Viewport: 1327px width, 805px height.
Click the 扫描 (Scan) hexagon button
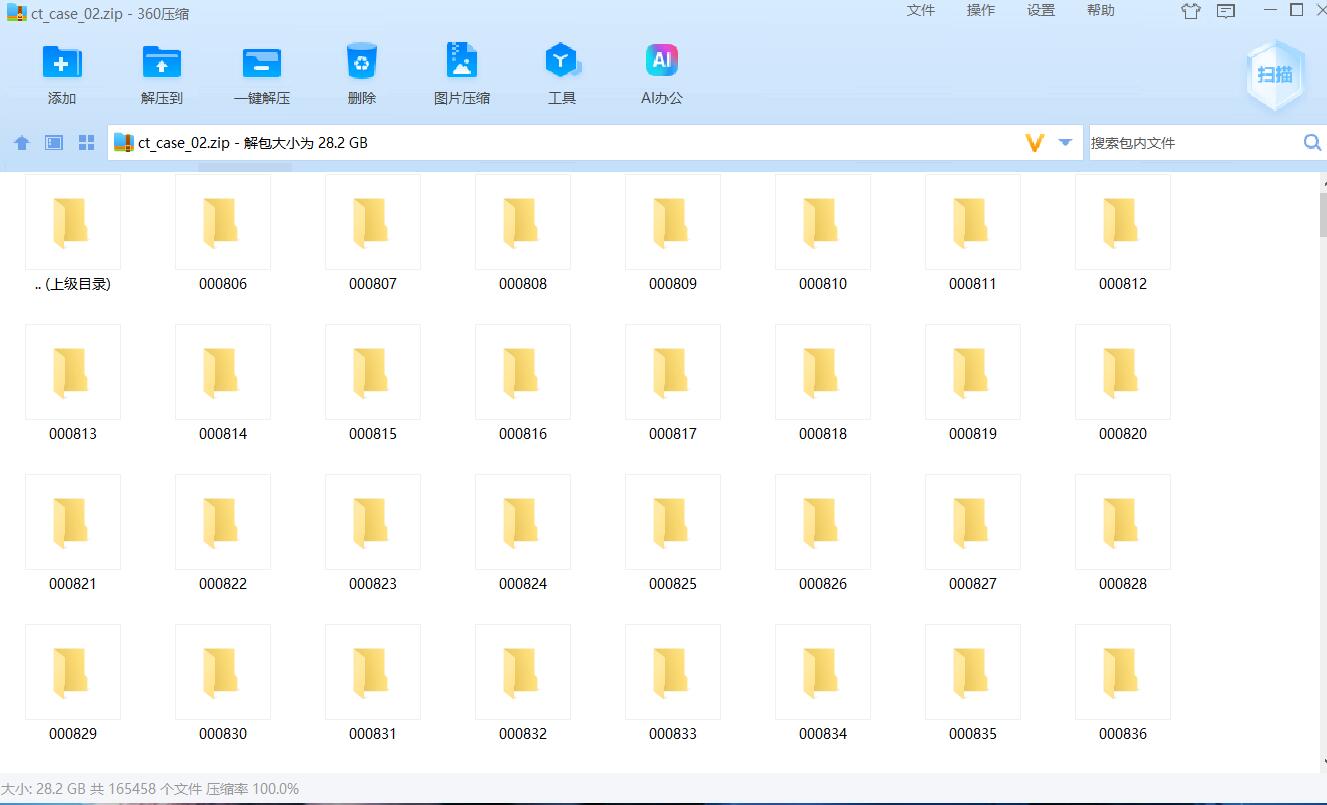pyautogui.click(x=1275, y=75)
